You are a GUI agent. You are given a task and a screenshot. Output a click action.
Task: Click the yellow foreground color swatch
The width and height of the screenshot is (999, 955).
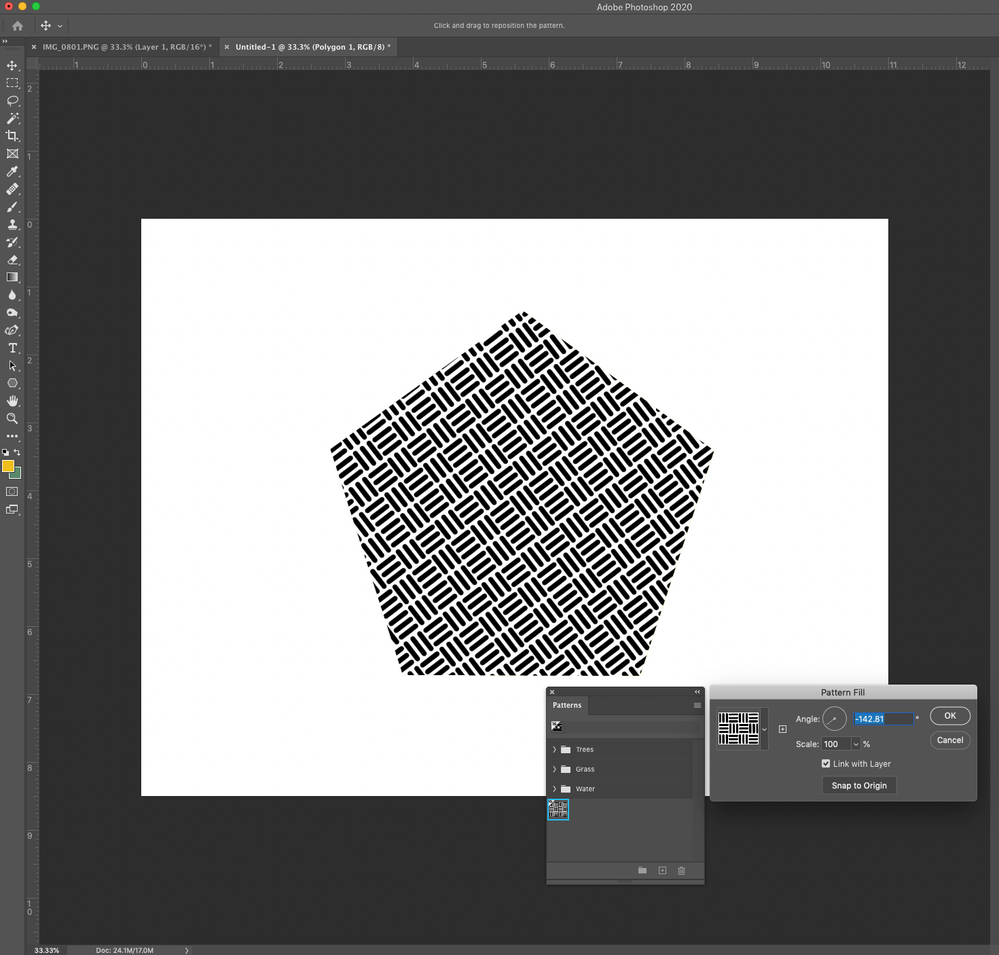click(x=8, y=466)
